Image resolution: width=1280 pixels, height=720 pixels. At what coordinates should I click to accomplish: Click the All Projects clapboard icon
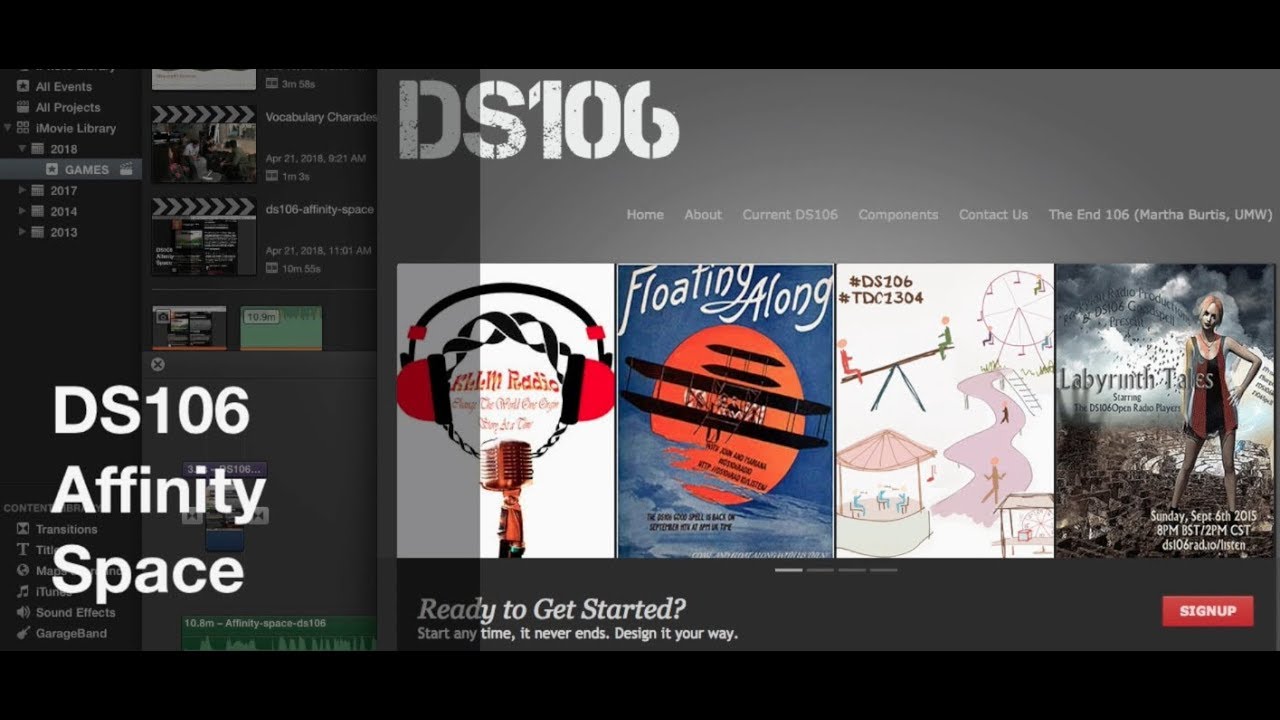23,108
